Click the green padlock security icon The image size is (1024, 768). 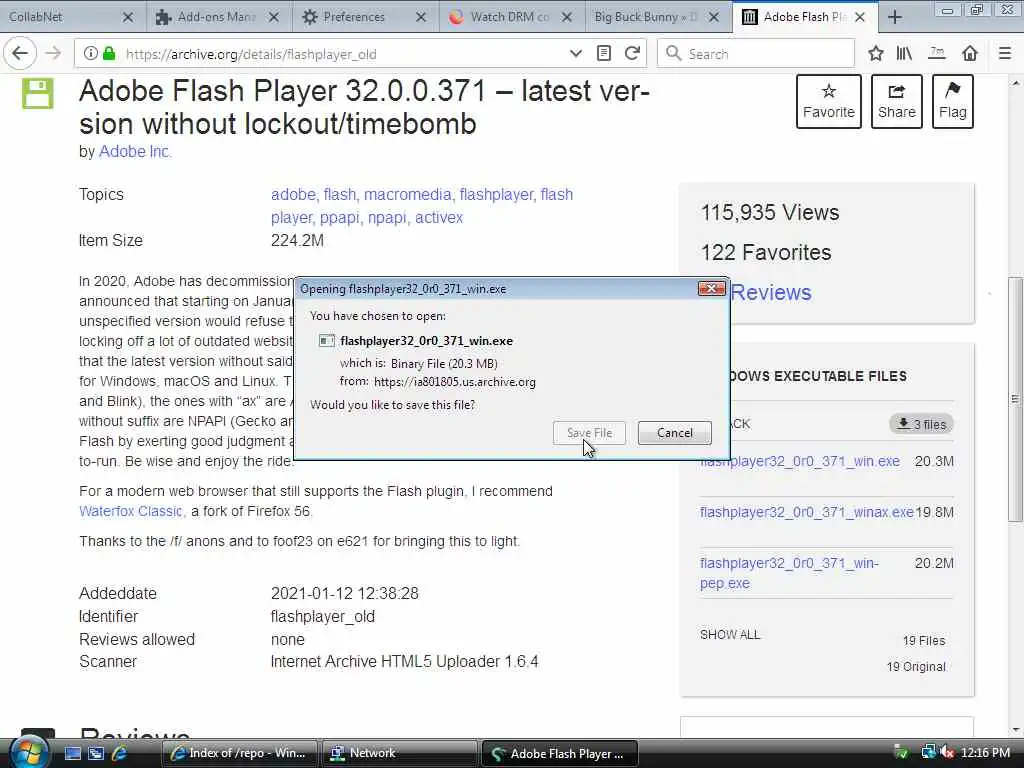[x=110, y=54]
